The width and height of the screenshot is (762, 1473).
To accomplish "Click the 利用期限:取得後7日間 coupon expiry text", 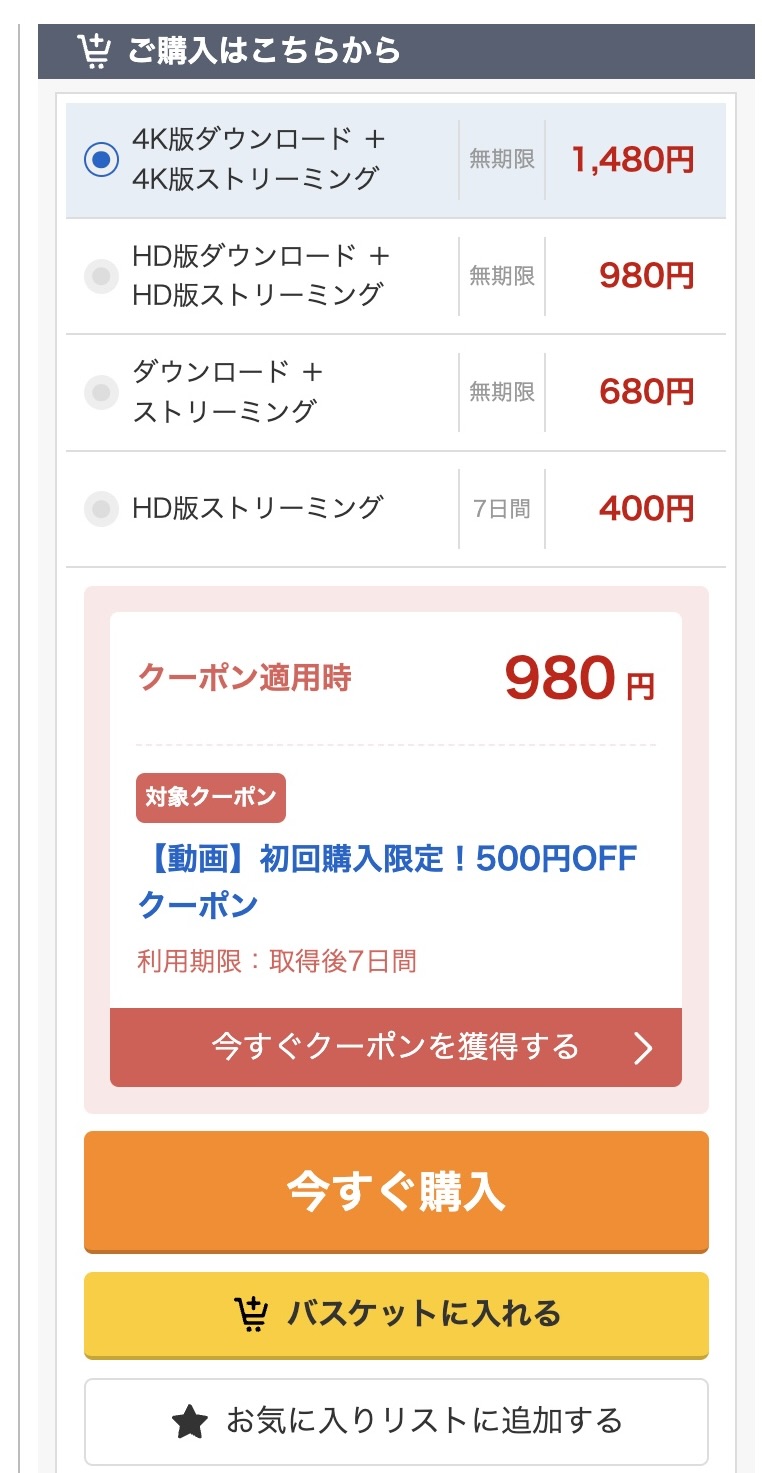I will [276, 962].
